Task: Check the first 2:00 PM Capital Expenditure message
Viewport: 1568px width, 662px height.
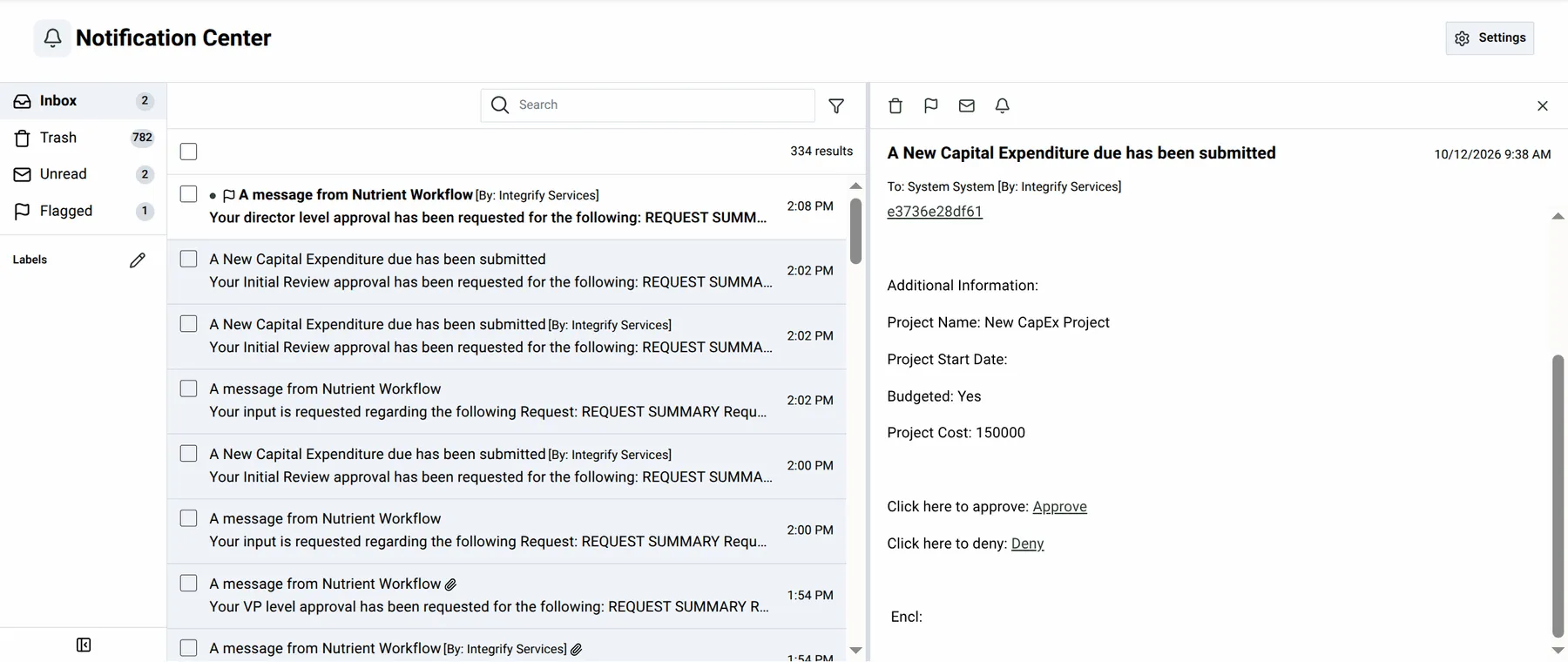Action: [188, 453]
